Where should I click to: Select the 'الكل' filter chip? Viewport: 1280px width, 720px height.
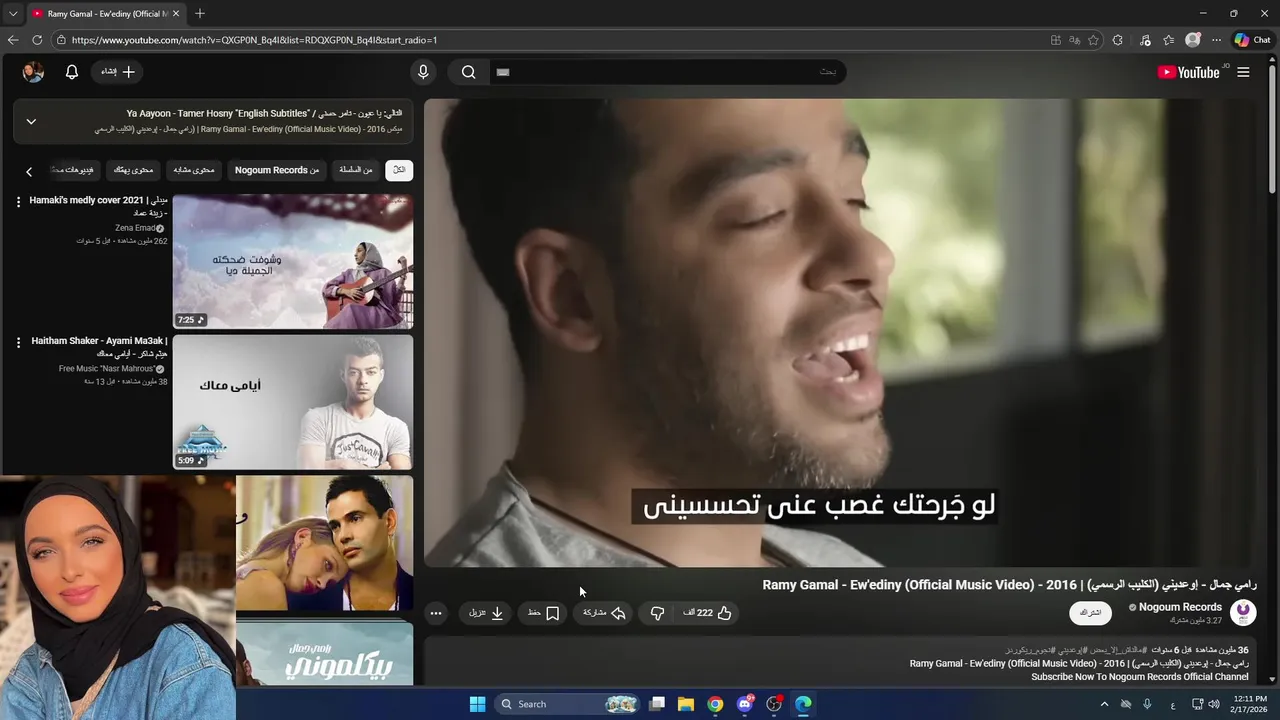click(399, 170)
